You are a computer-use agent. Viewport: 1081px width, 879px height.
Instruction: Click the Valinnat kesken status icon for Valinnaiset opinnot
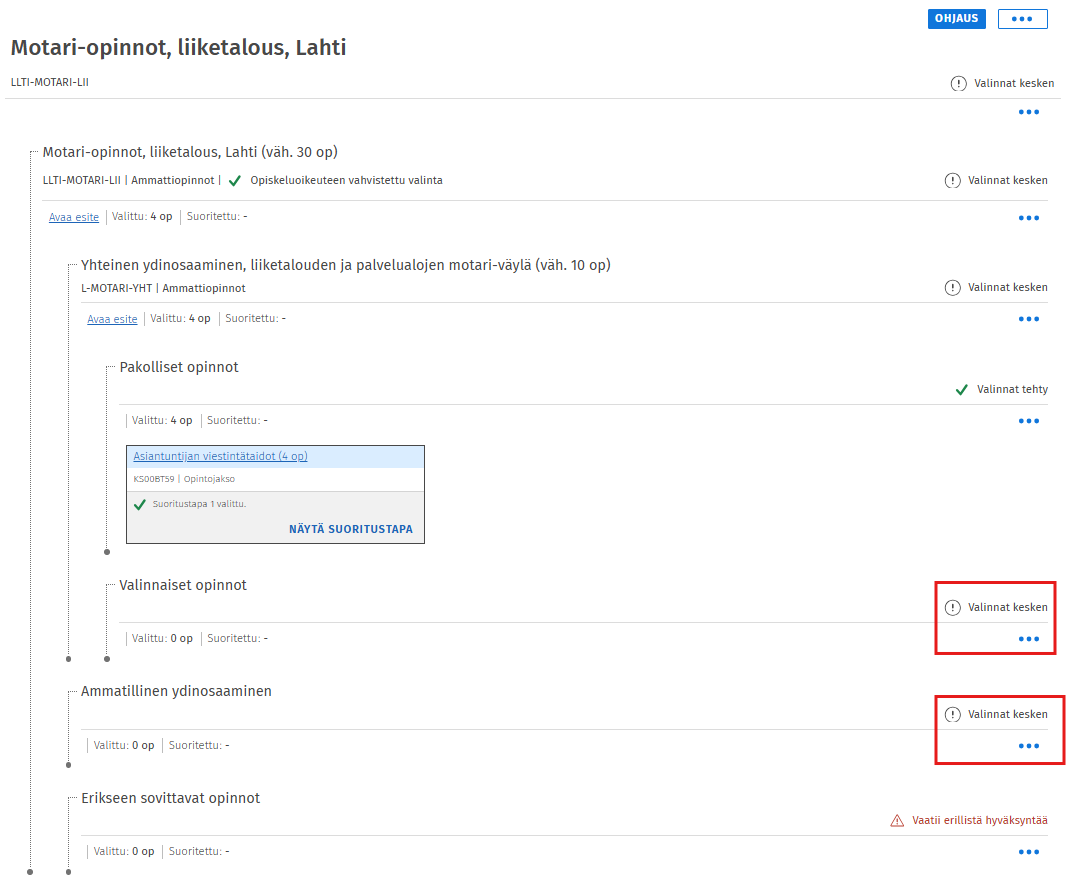(952, 607)
